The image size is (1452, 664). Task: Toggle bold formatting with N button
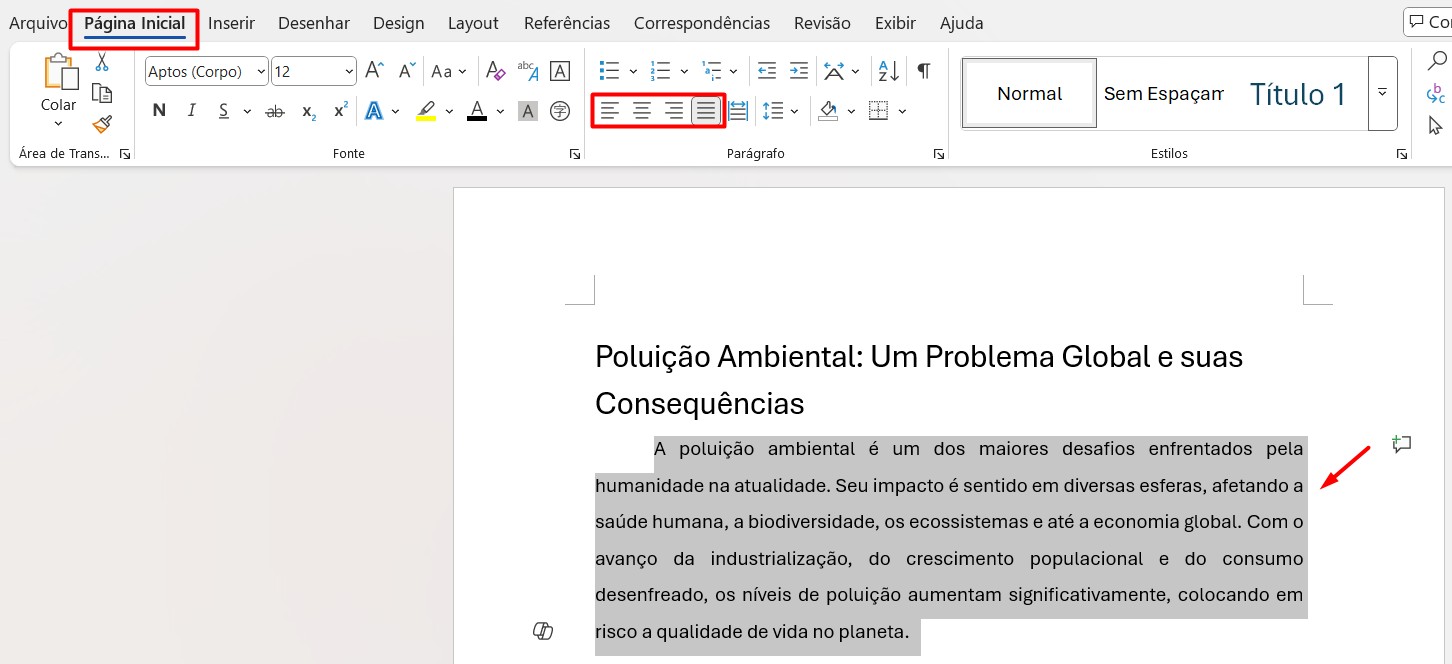tap(159, 111)
